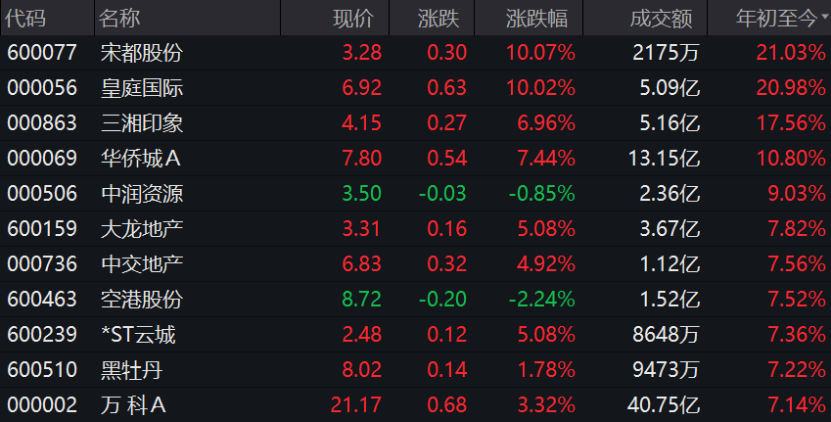Open the *ST云城 stock row
Screen dimensions: 831x422
click(138, 334)
